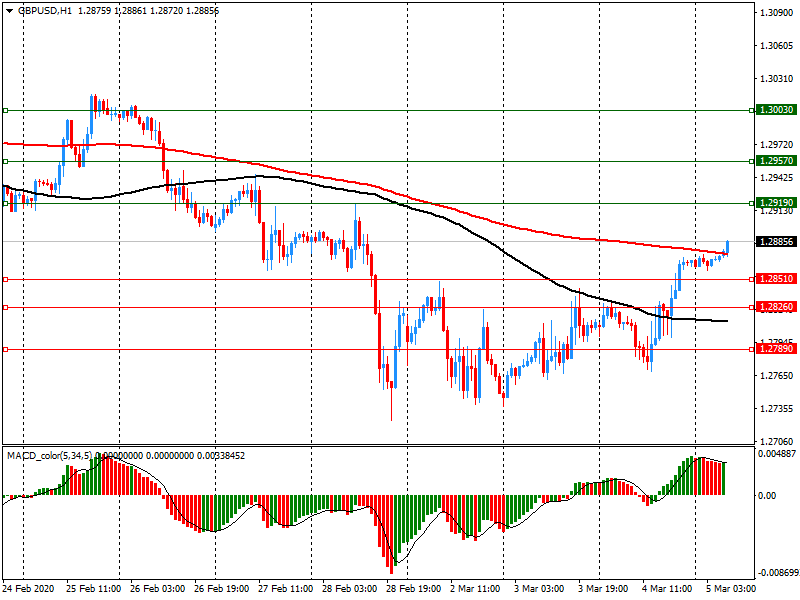Click the 1.27355 price scale value
Viewport: 800px width, 600px height.
coord(777,409)
